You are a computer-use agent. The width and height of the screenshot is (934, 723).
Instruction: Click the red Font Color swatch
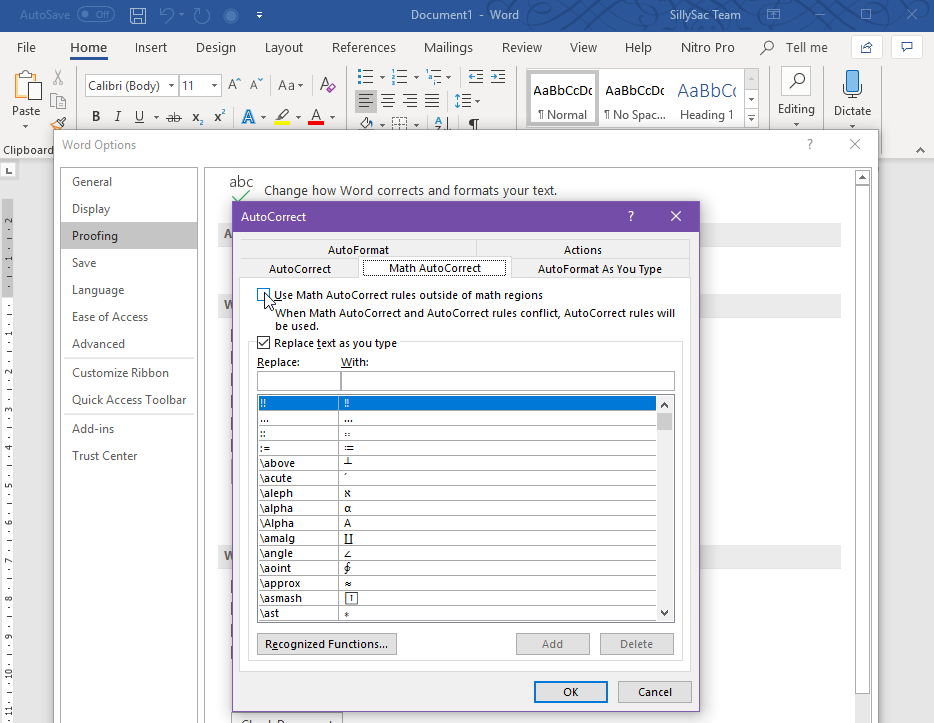(x=316, y=117)
